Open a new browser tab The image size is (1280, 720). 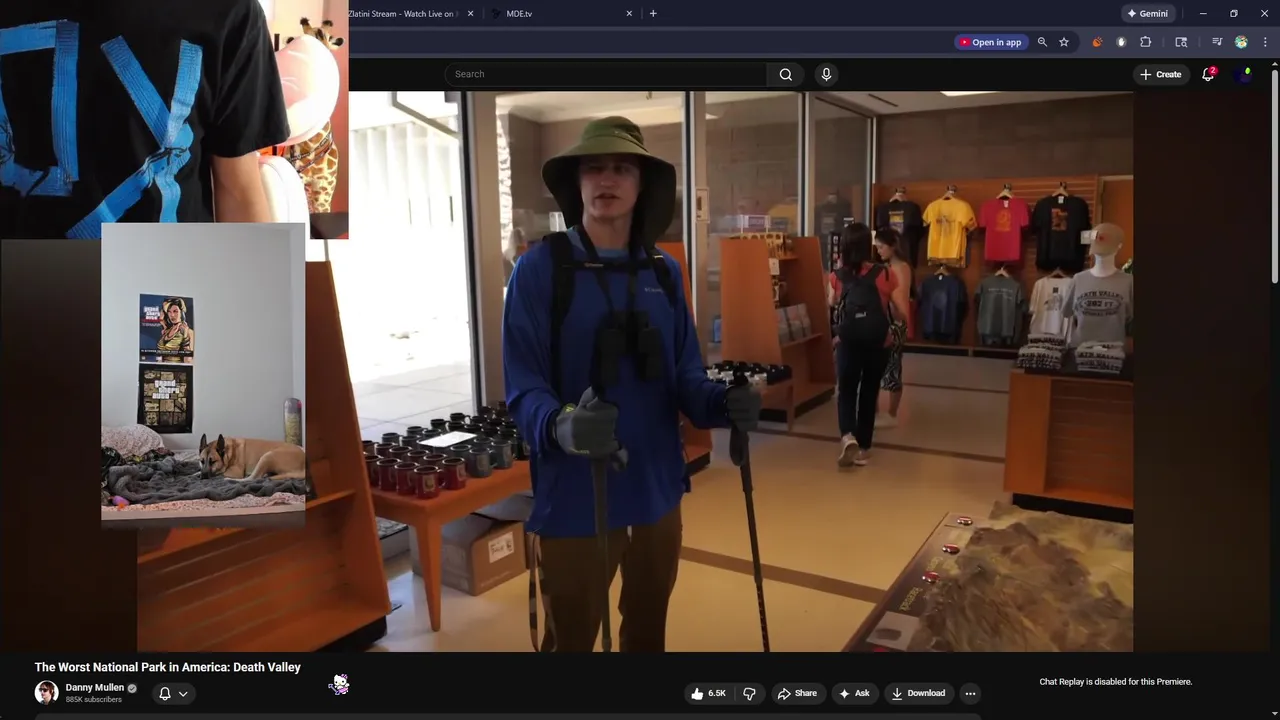[653, 13]
